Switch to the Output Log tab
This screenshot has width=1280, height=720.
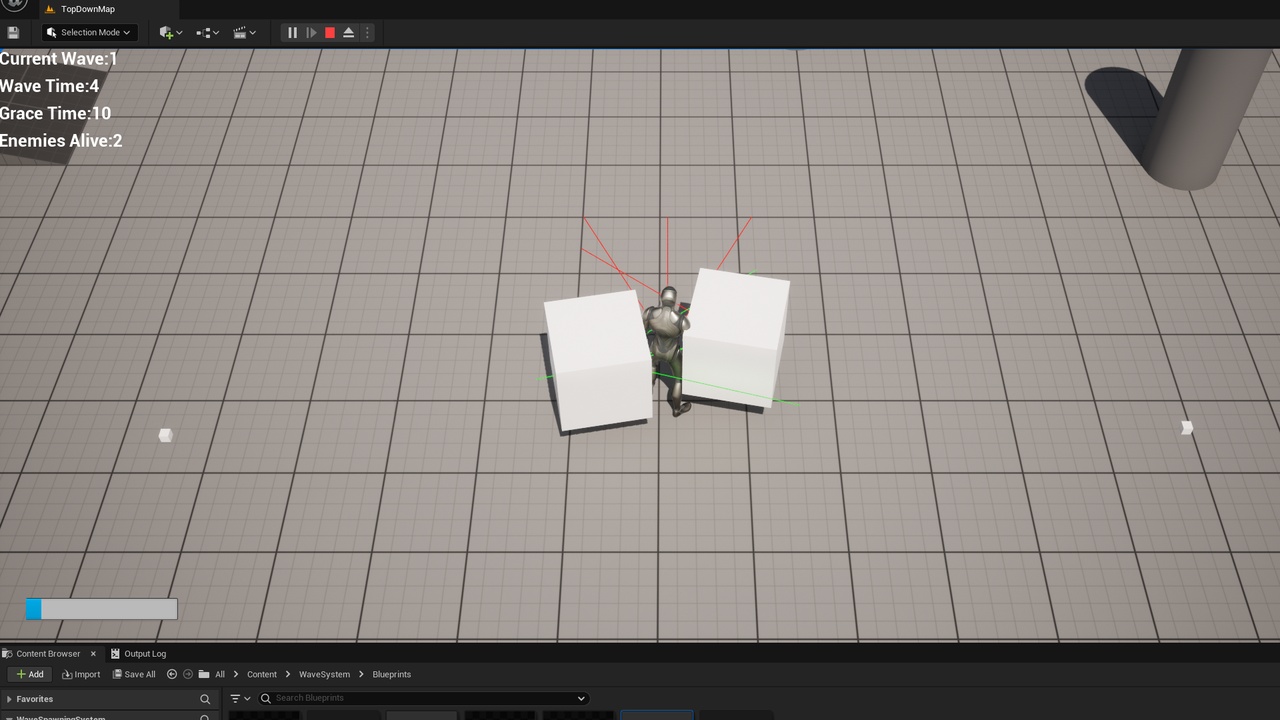[x=138, y=654]
